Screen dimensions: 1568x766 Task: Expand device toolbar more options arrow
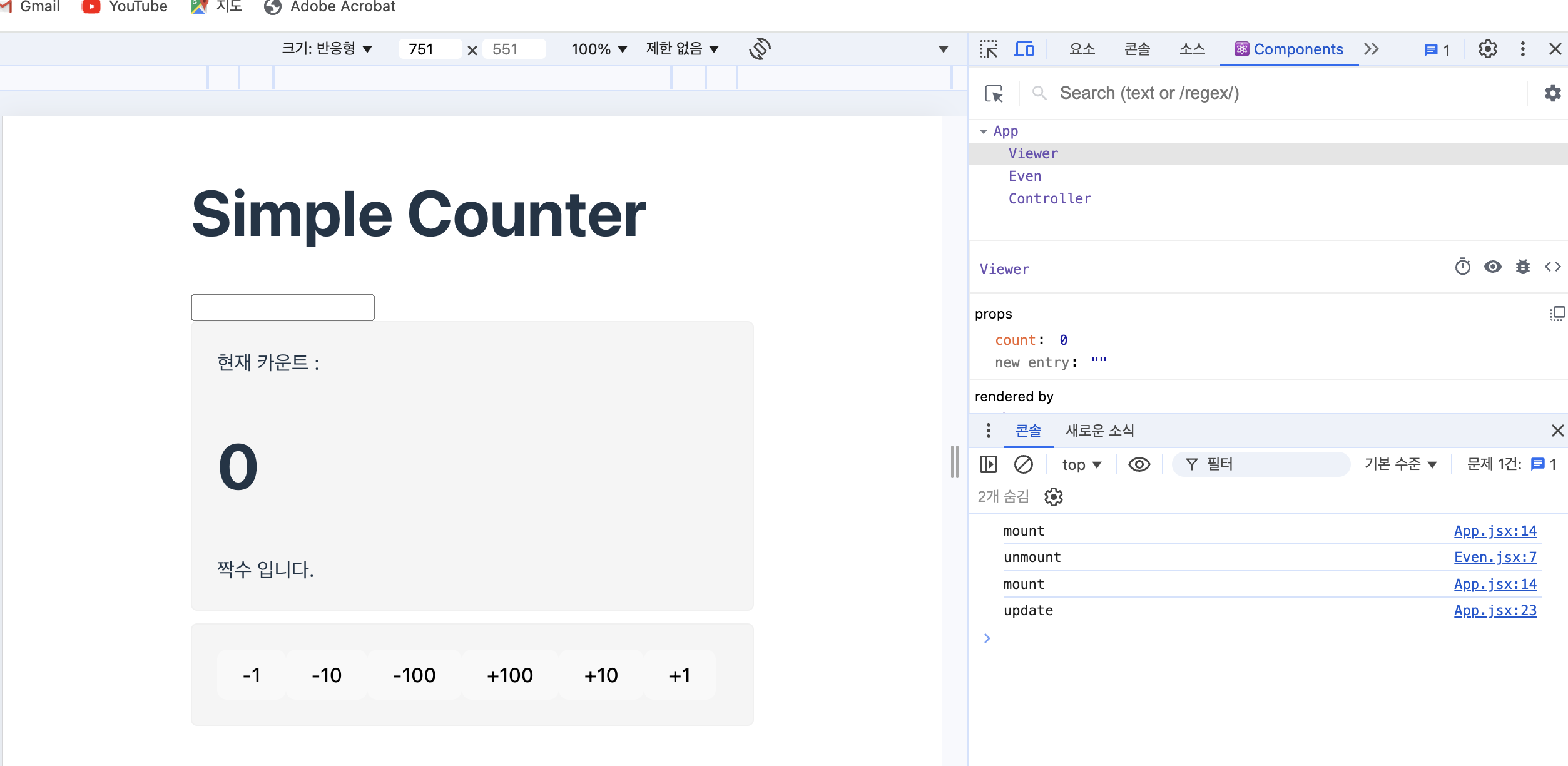pyautogui.click(x=944, y=49)
